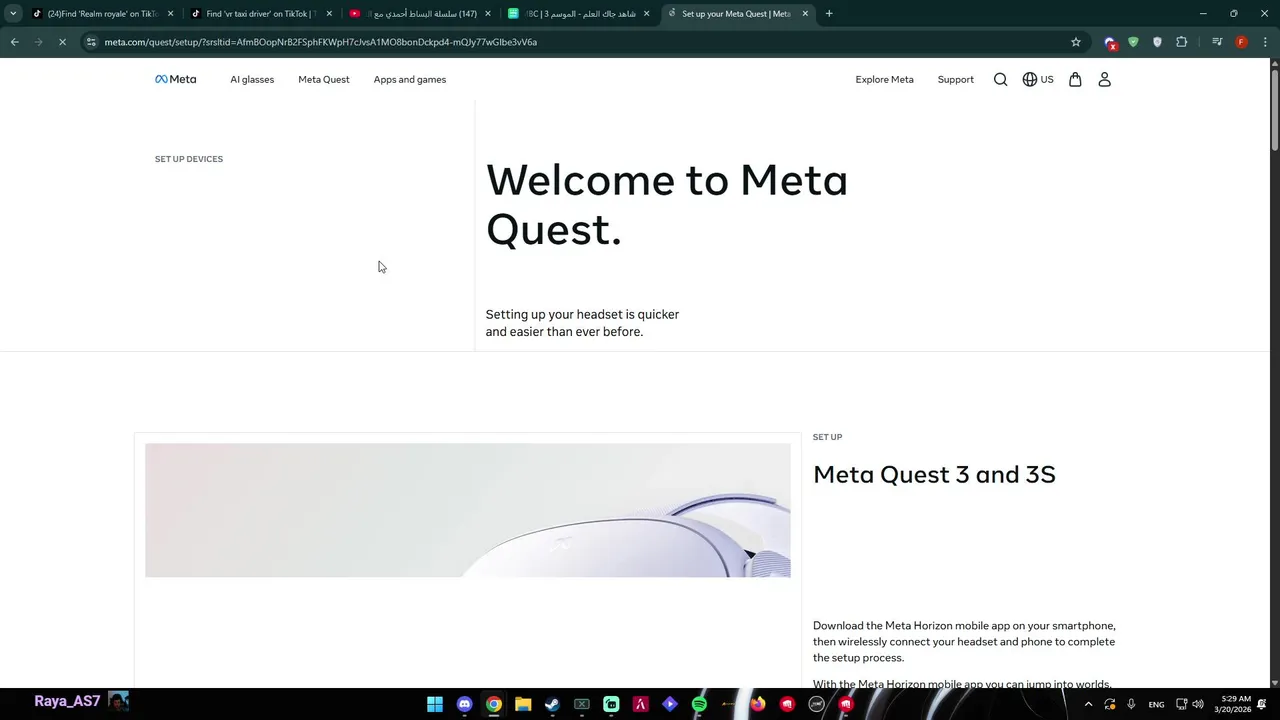Click the microphone tray icon

point(1131,704)
